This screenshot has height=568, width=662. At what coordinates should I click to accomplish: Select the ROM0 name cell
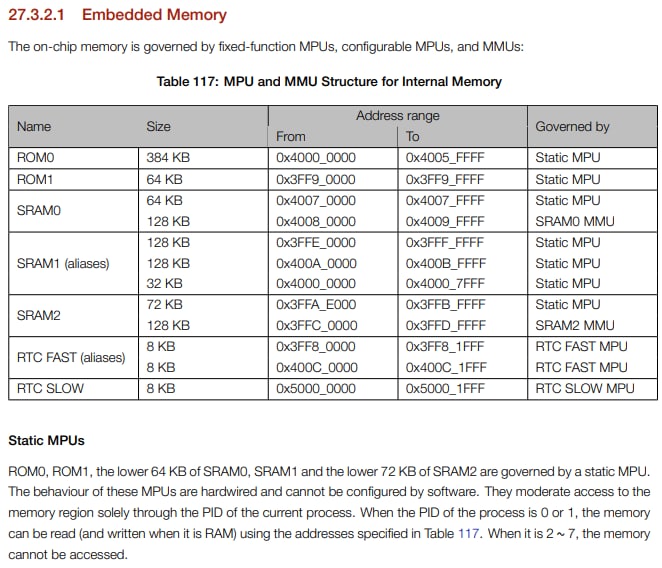click(x=36, y=157)
